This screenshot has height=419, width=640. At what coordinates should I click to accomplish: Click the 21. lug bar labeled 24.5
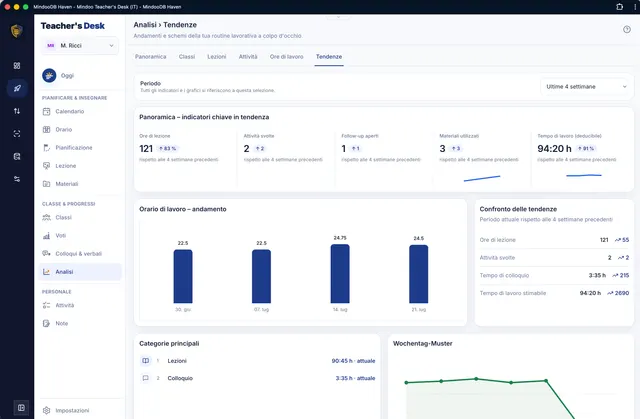point(418,274)
